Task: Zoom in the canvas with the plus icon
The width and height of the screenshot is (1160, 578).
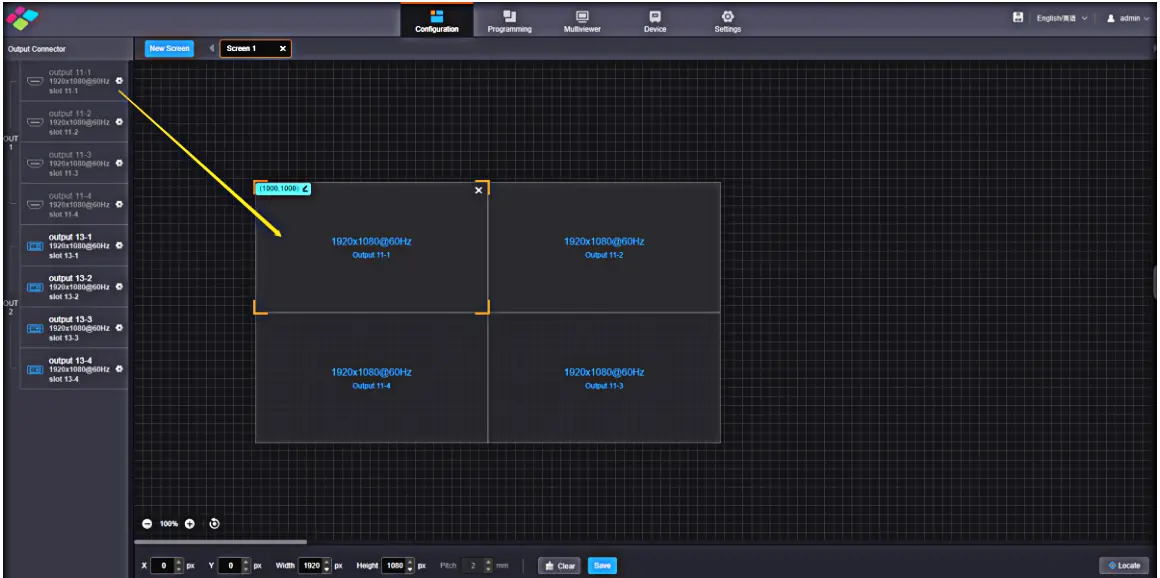Action: pyautogui.click(x=190, y=524)
